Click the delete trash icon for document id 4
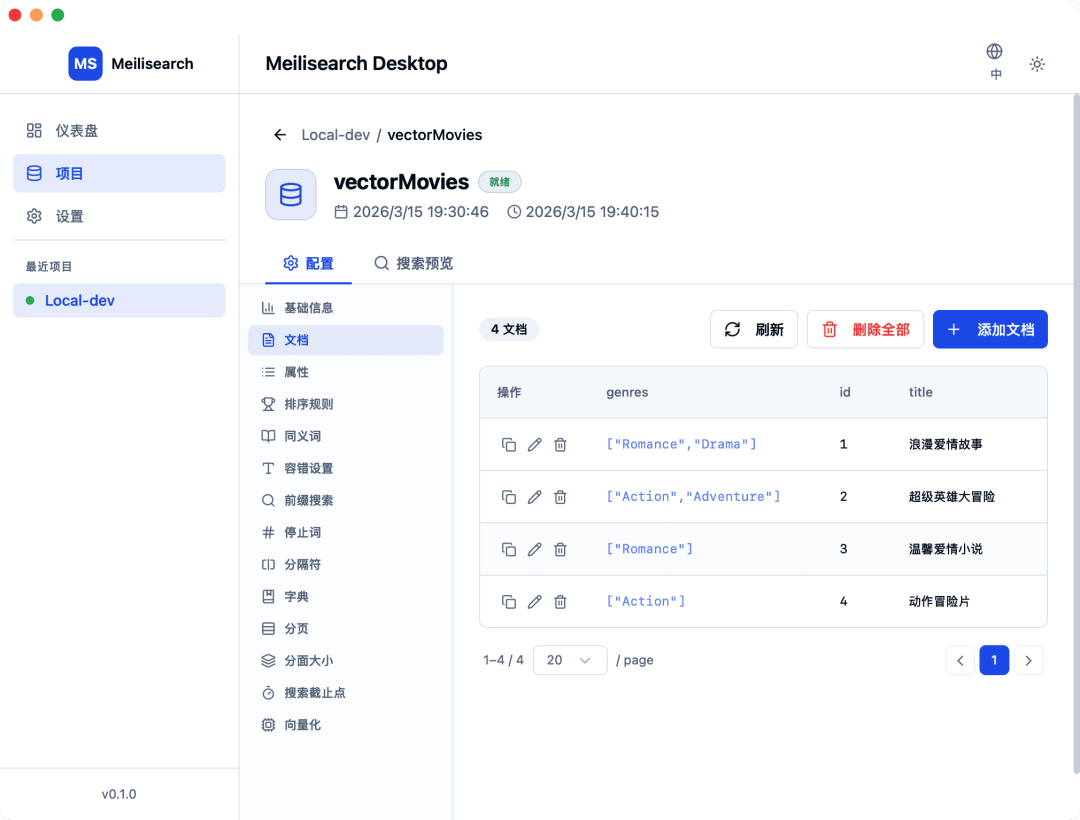This screenshot has height=820, width=1080. click(560, 601)
